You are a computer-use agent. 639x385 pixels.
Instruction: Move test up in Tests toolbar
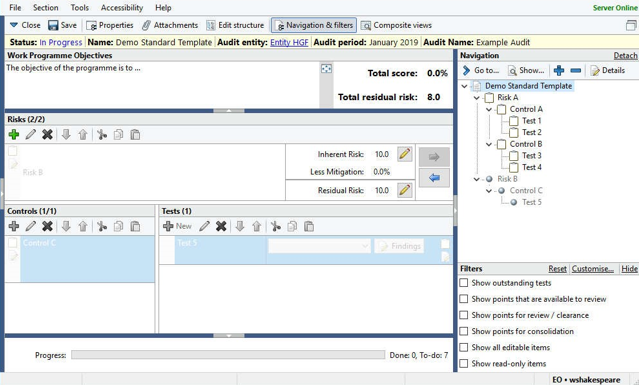click(257, 226)
